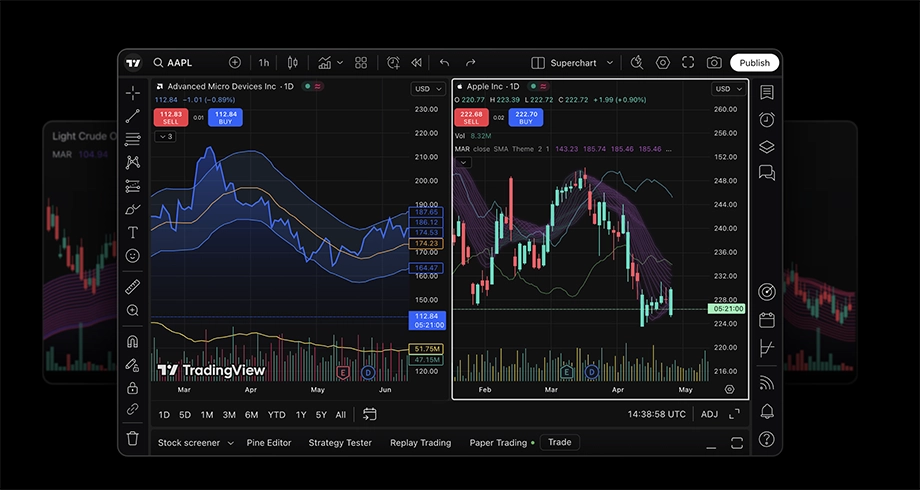Open the help center question-mark icon
920x490 pixels.
tap(767, 439)
